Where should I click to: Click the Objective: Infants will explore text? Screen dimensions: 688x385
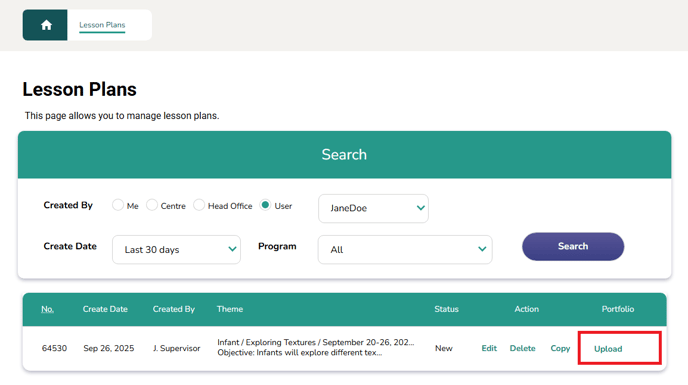300,353
